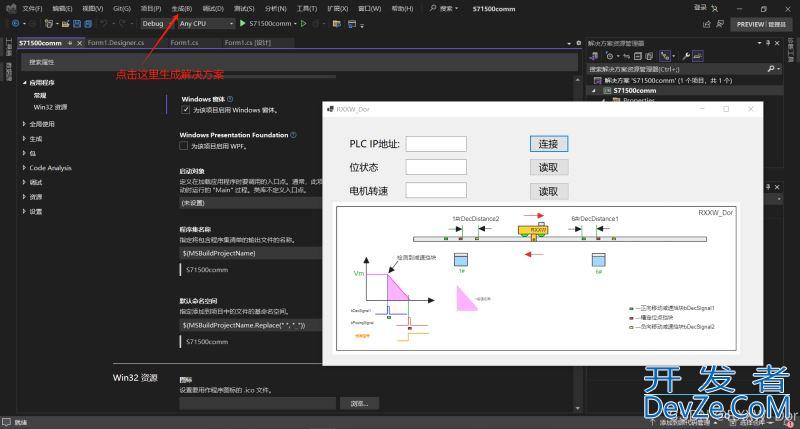Click 连接 button in RXXW_Dor window
Viewport: 800px width, 429px height.
coord(548,144)
